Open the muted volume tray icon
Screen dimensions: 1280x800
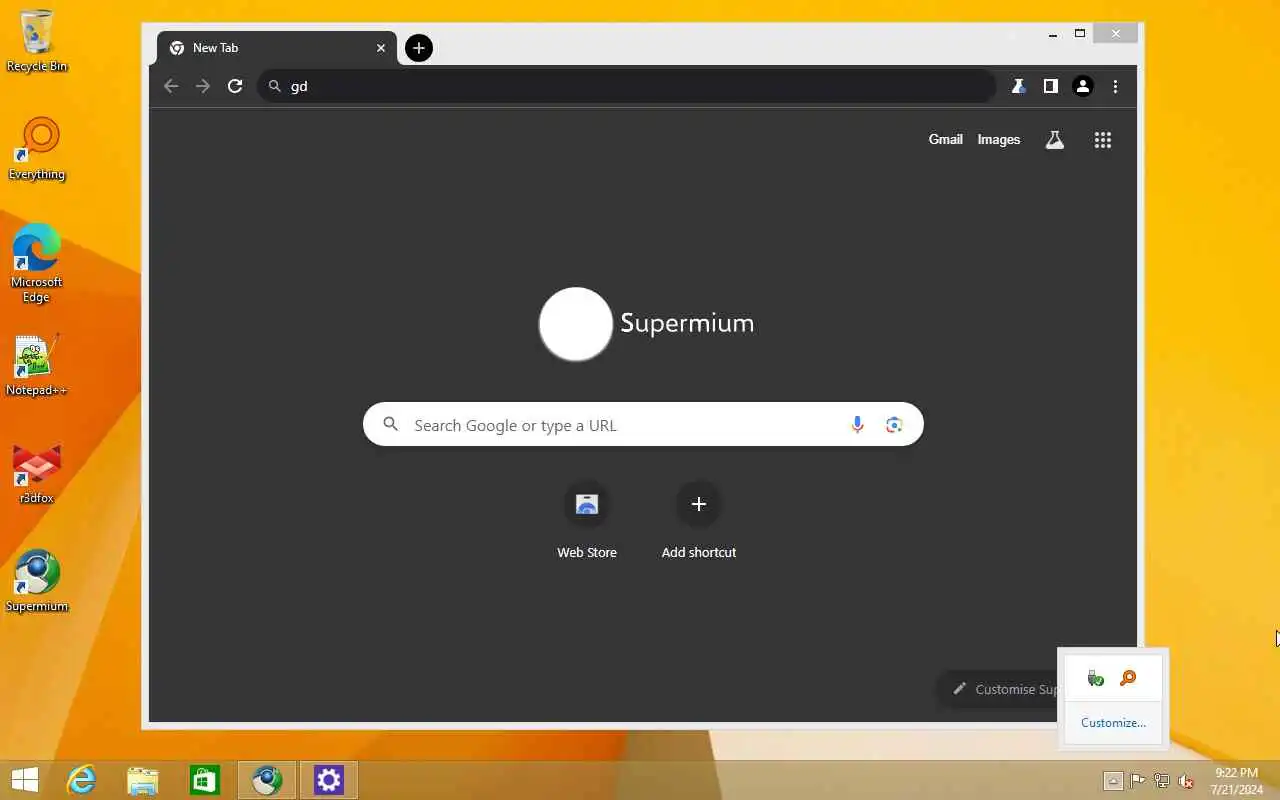coord(1186,781)
